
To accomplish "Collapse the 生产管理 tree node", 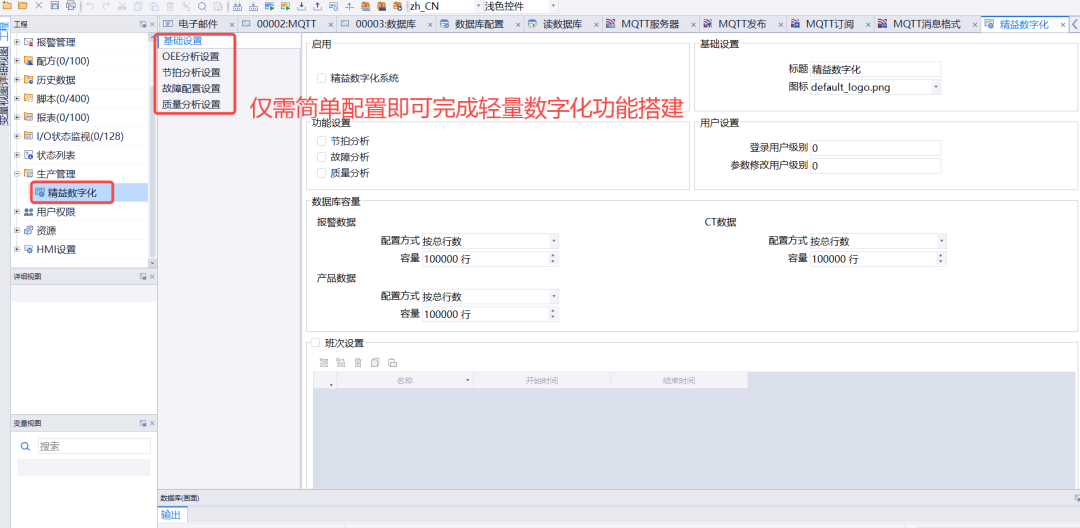I will [17, 173].
